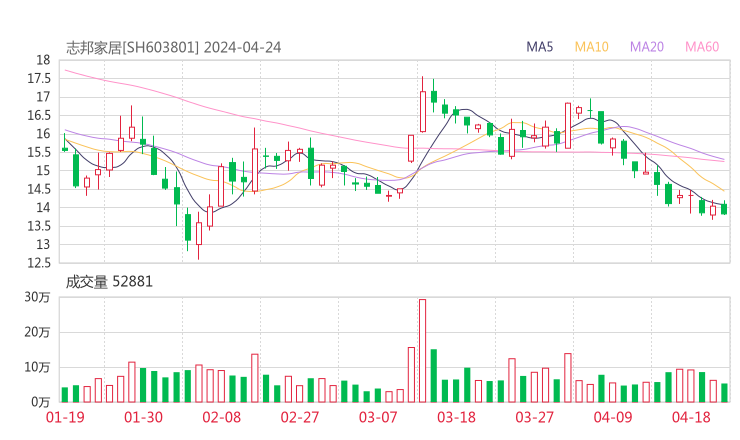The width and height of the screenshot is (740, 440).
Task: Click the 03-18 date axis label
Action: [456, 417]
